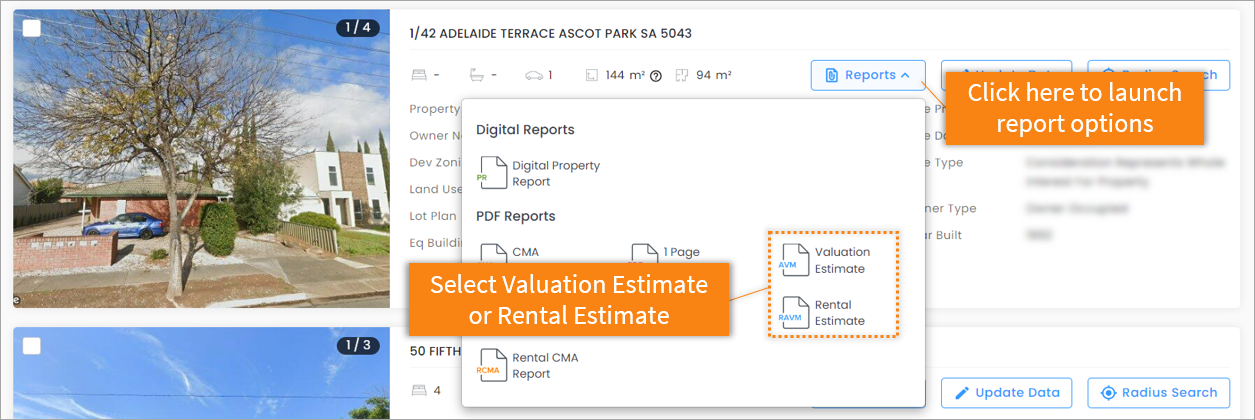The height and width of the screenshot is (420, 1255).
Task: Click the 1 / 3 photo counter badge
Action: [358, 346]
